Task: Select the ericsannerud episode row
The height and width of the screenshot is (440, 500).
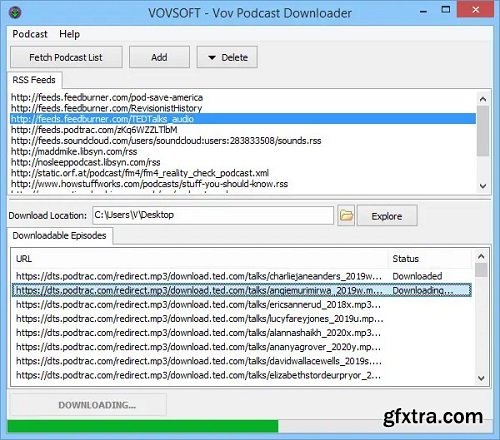Action: pos(242,304)
